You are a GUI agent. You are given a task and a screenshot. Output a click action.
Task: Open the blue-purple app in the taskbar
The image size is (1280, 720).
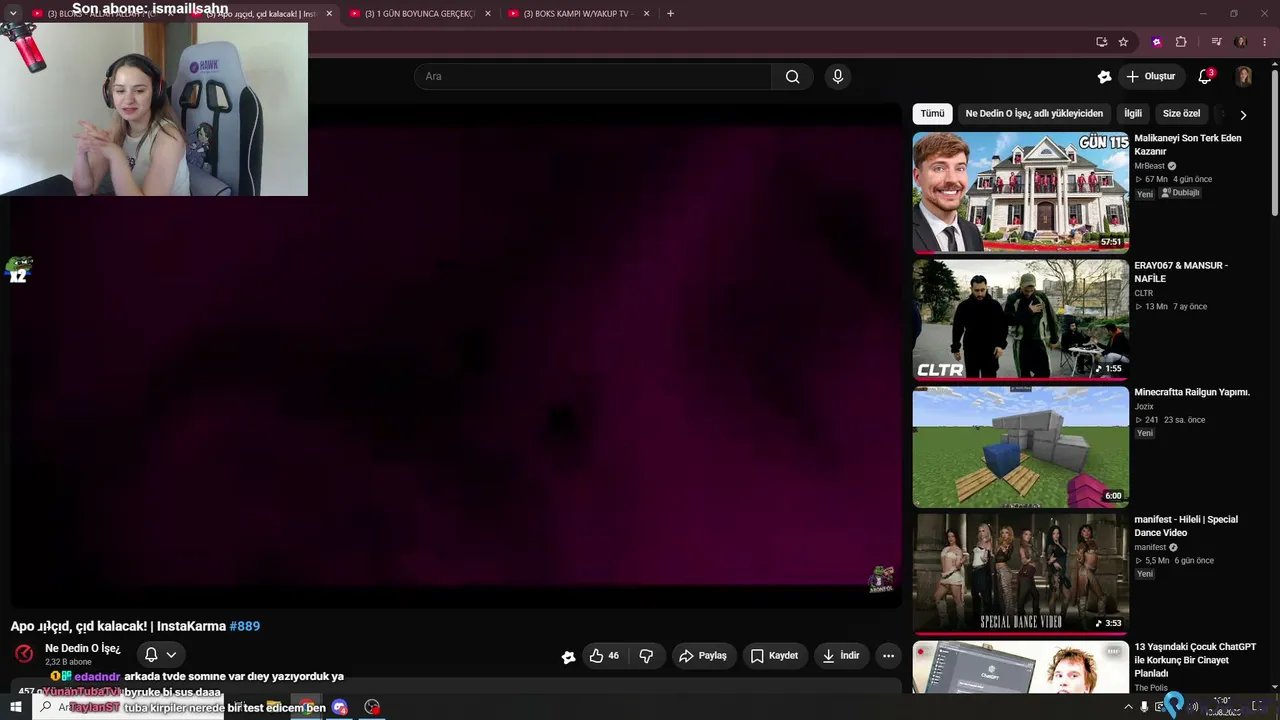click(x=339, y=707)
